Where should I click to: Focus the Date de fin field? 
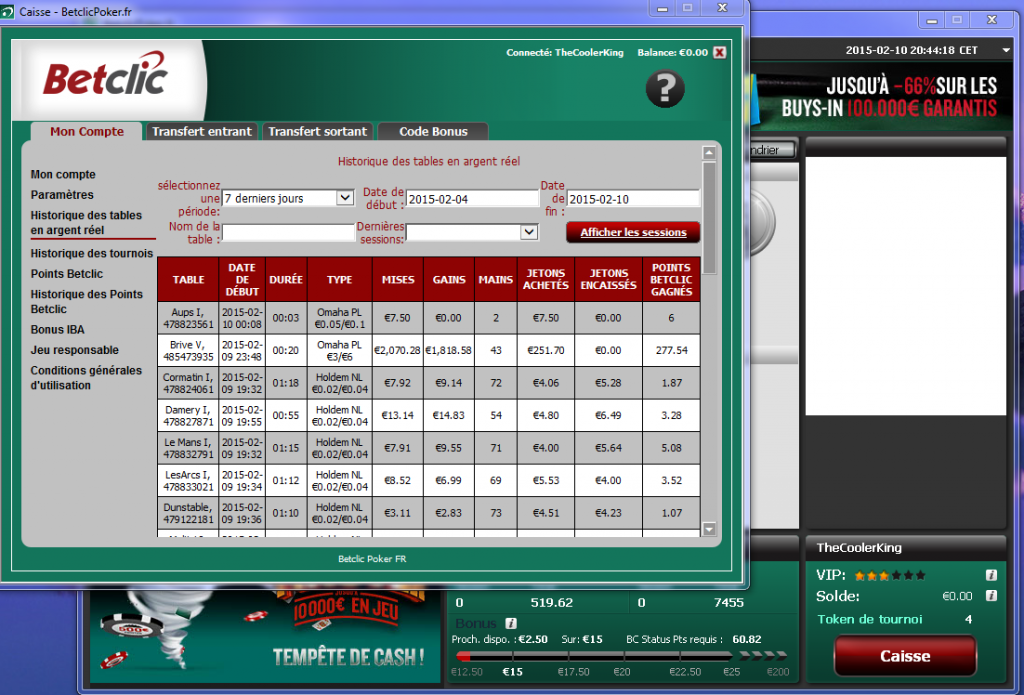click(633, 199)
